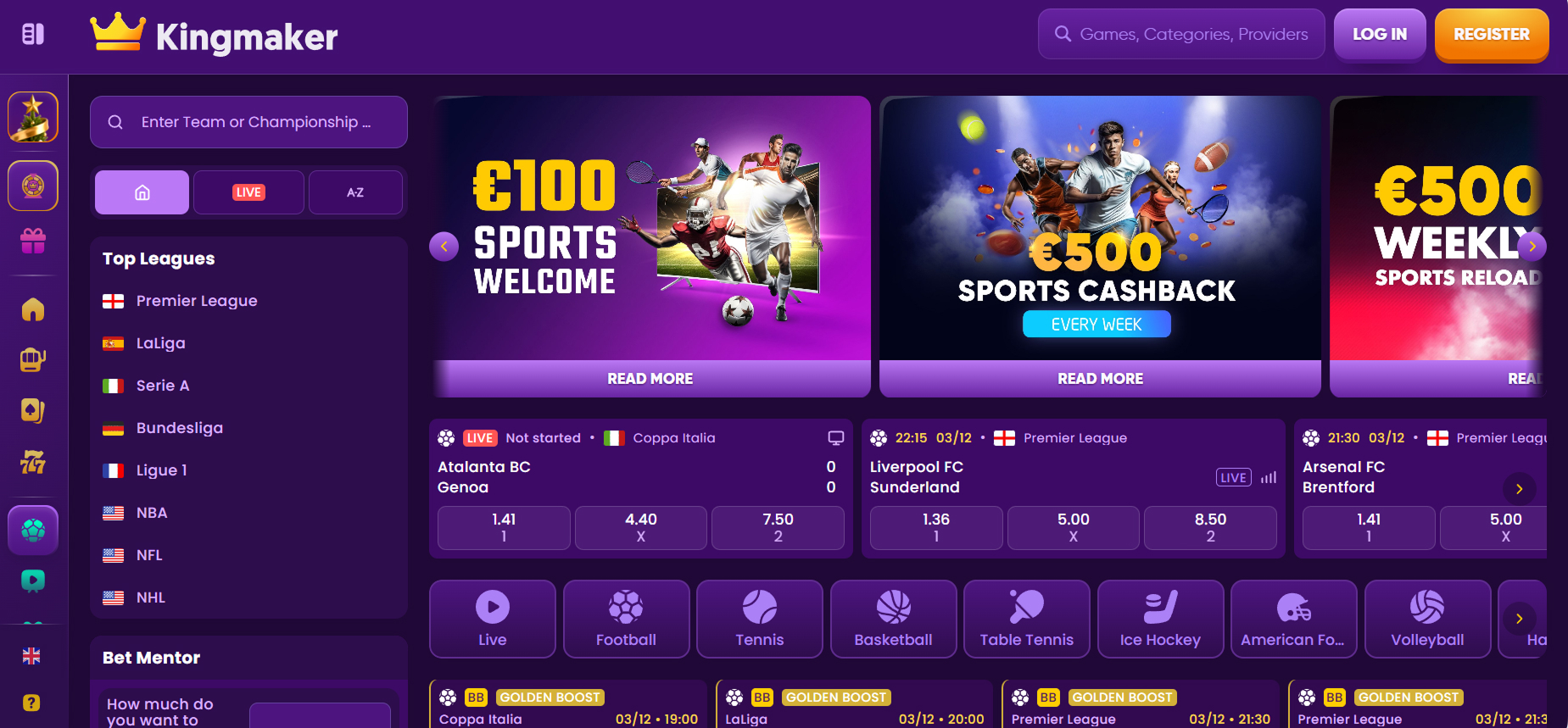Change language using UK flag selector
This screenshot has width=1568, height=728.
(31, 656)
